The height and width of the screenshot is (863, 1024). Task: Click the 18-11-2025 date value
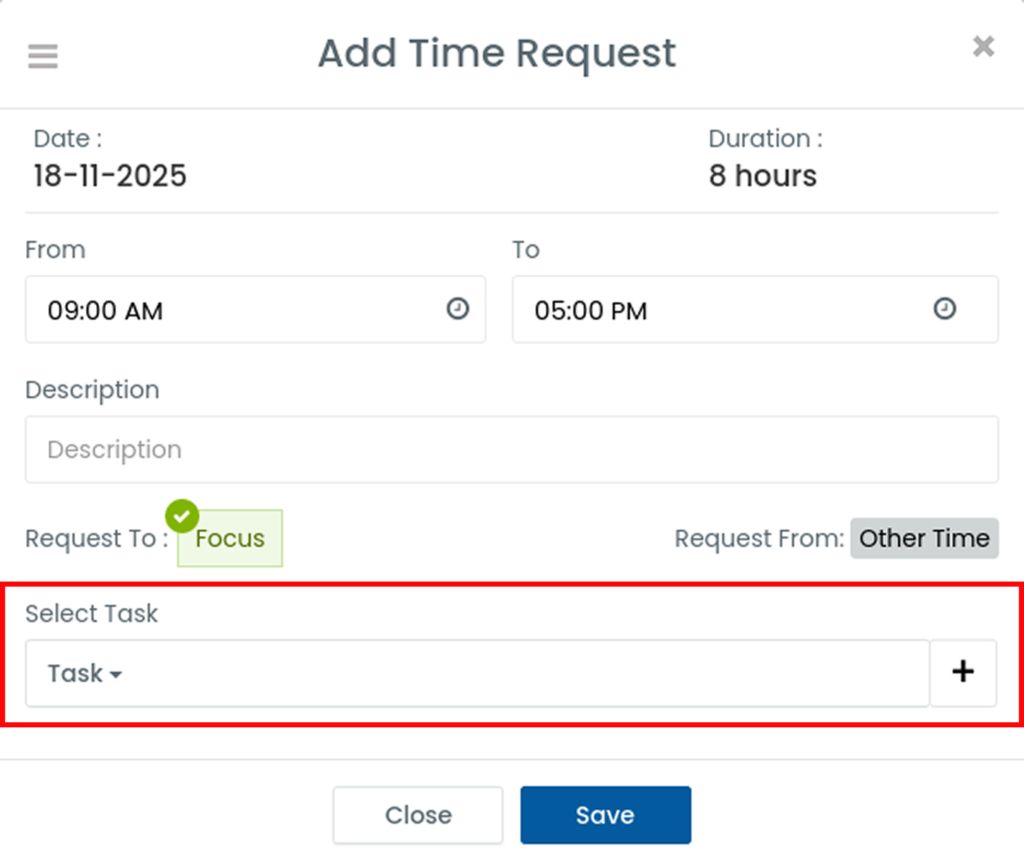[x=110, y=176]
